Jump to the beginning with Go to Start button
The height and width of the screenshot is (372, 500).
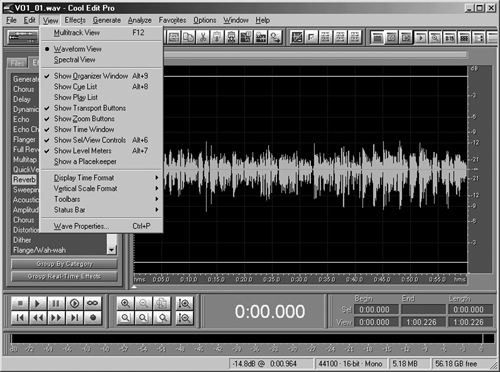[20, 318]
